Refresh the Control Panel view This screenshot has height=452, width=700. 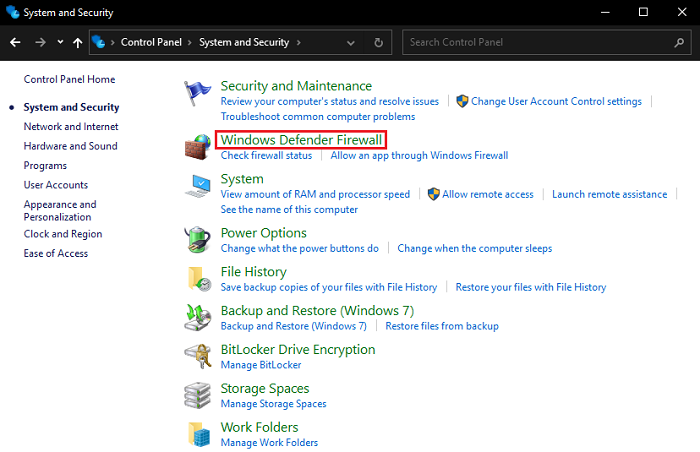coord(378,43)
